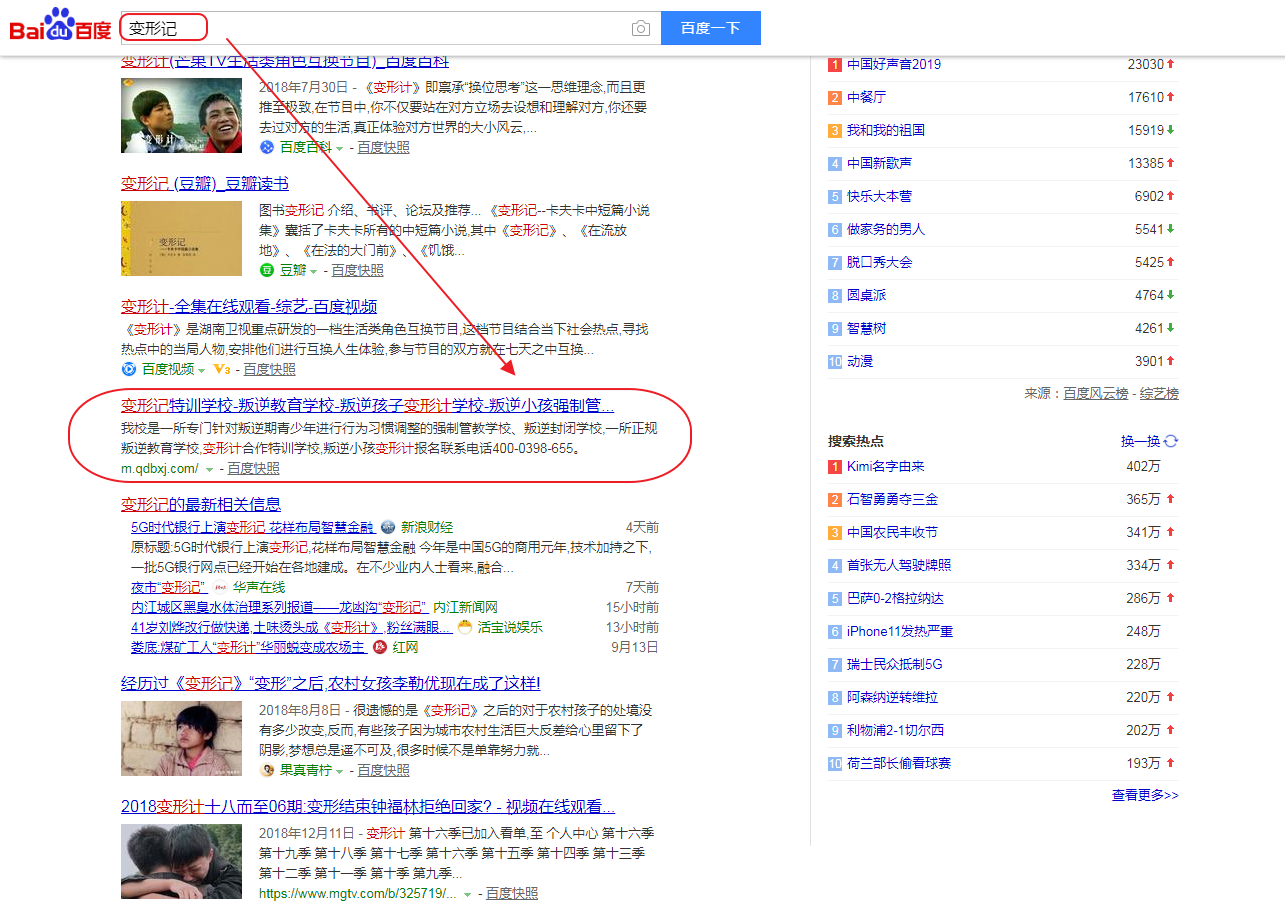Open the 百度百科 result thumbnail image
The width and height of the screenshot is (1285, 911).
[181, 115]
